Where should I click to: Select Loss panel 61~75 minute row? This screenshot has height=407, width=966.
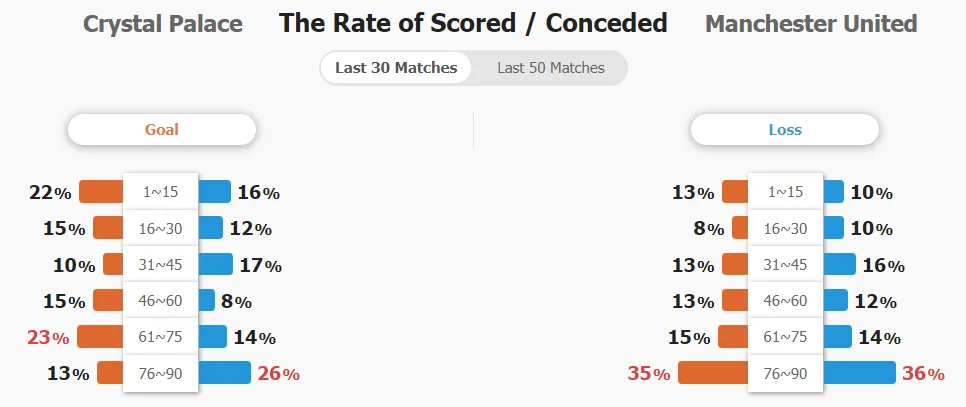coord(785,337)
